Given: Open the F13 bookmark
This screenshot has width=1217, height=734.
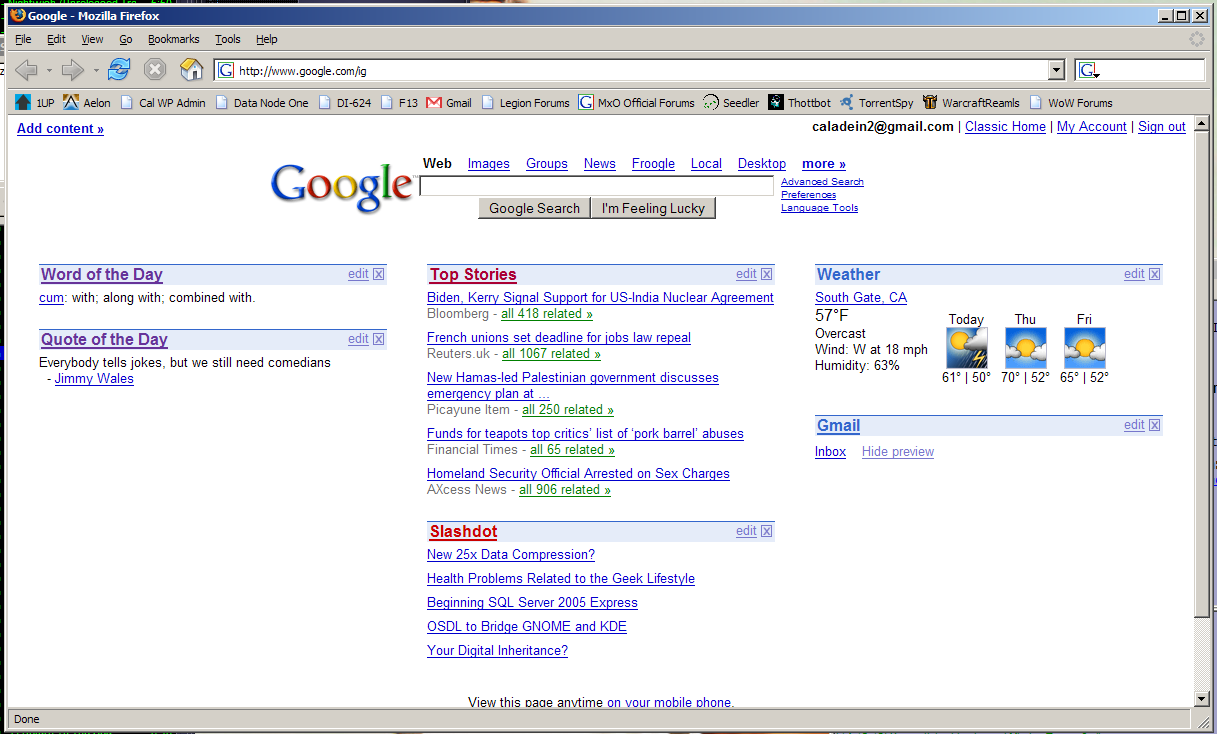Looking at the screenshot, I should click(399, 102).
